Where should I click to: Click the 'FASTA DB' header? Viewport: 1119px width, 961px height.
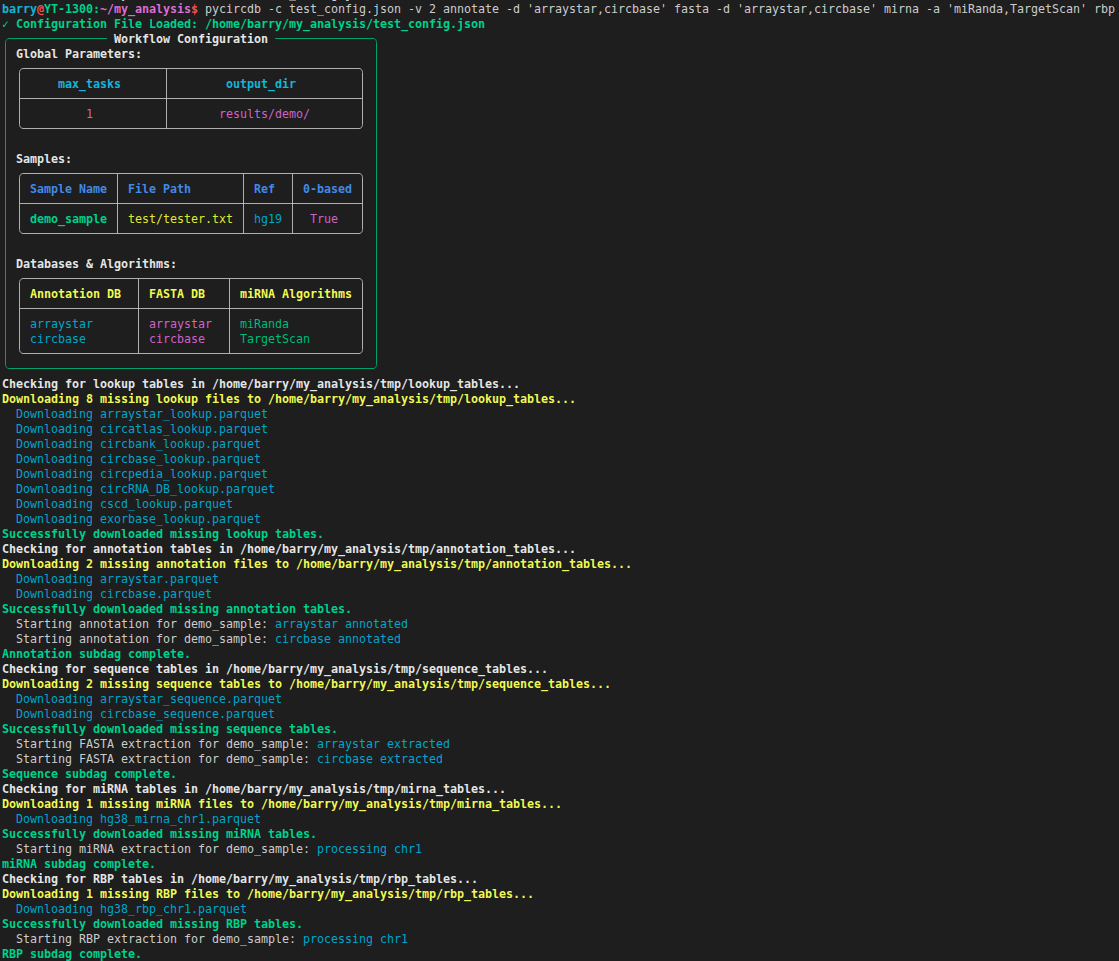pyautogui.click(x=176, y=294)
